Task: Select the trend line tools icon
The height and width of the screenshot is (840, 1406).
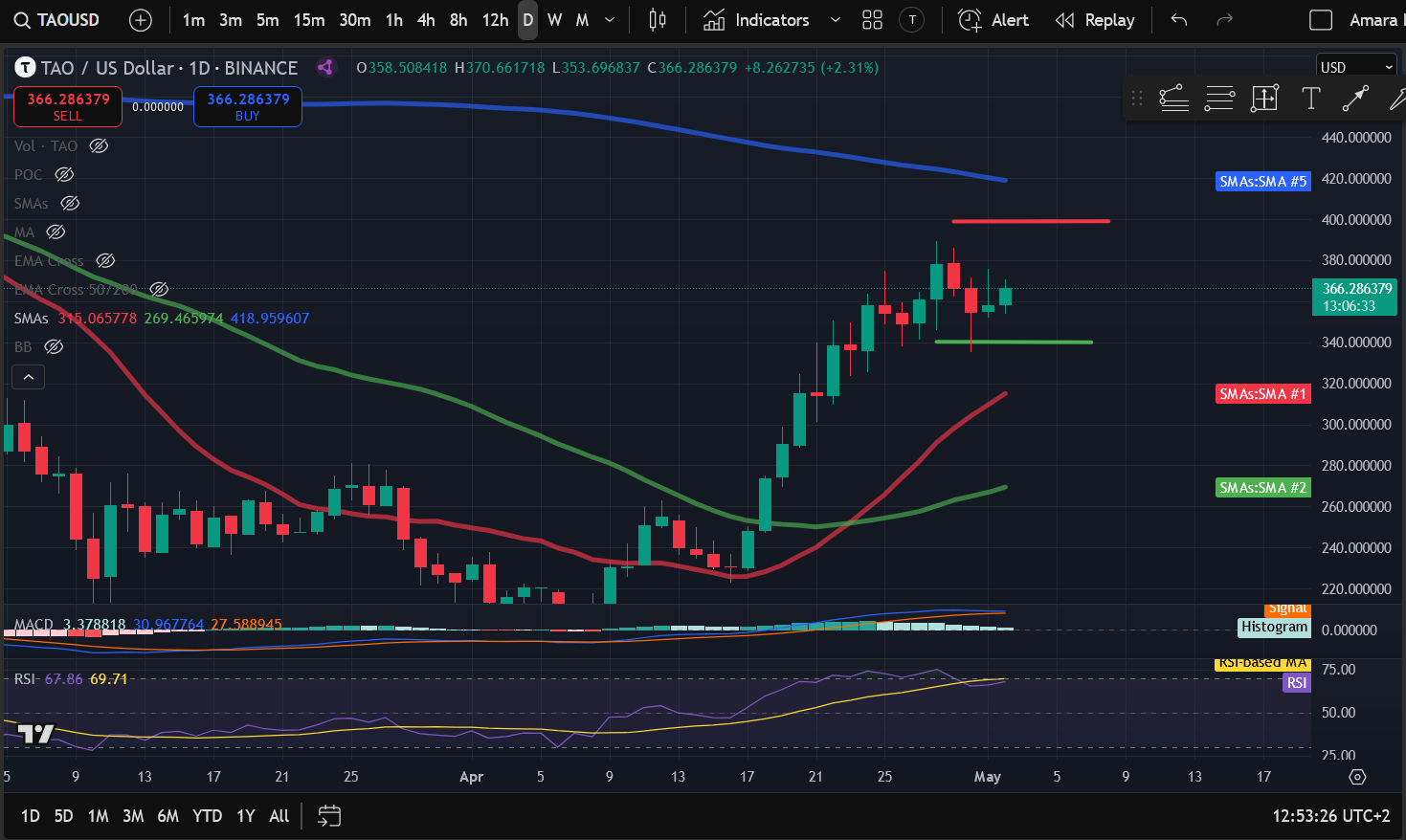Action: tap(1173, 98)
